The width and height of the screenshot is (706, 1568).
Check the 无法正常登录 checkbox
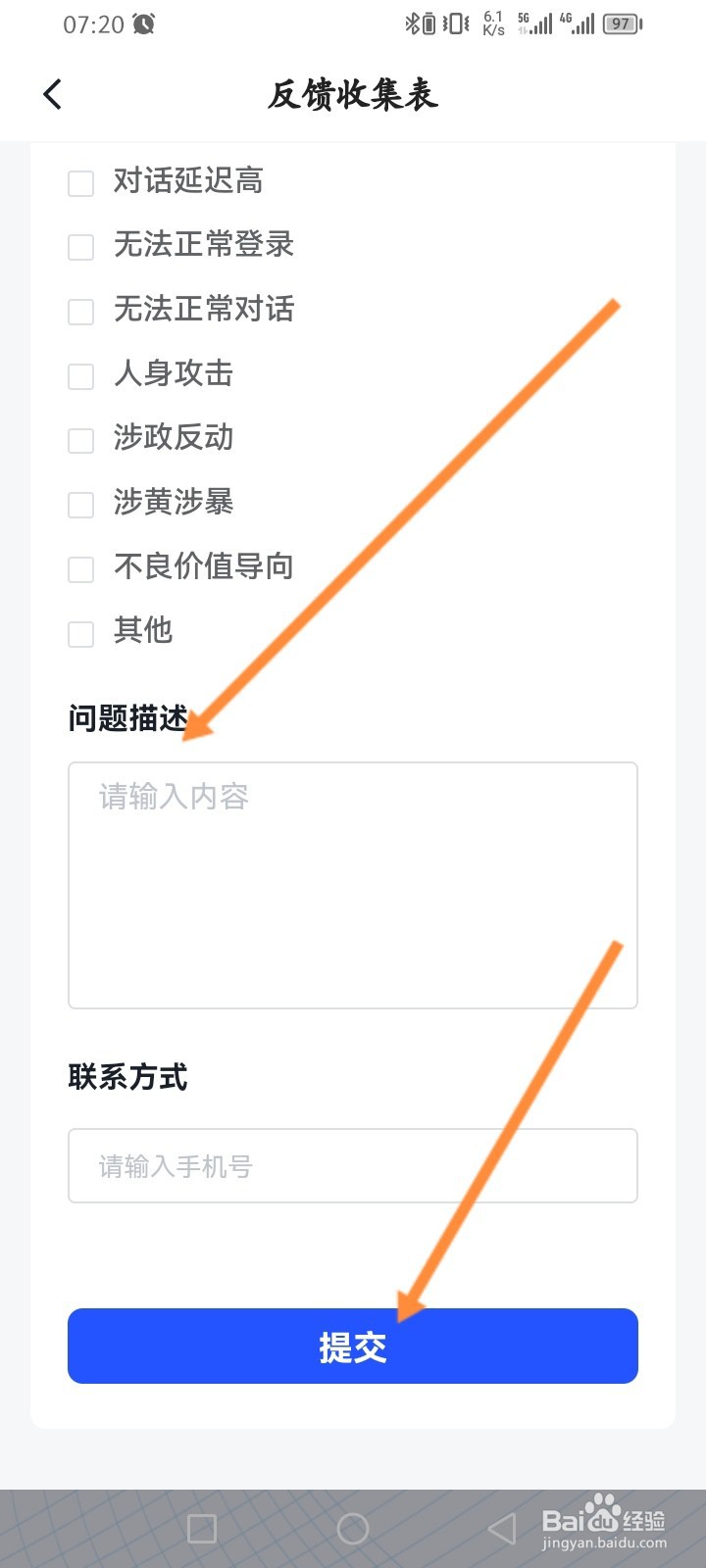[80, 247]
